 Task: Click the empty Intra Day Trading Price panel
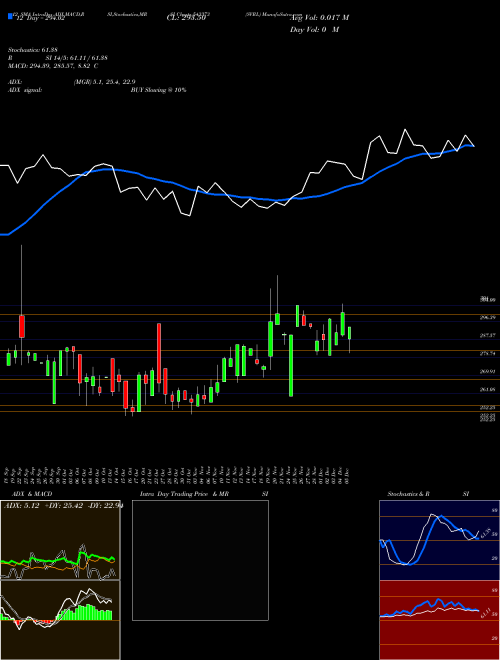click(x=200, y=560)
